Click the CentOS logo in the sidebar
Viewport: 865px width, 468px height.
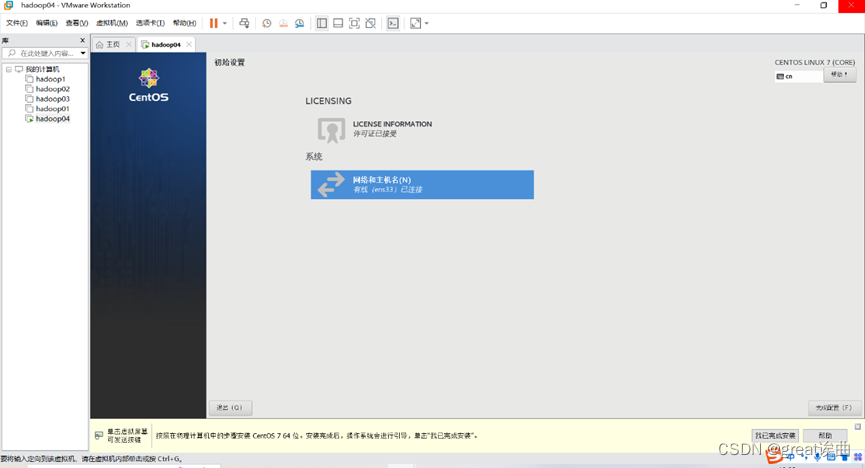tap(148, 86)
